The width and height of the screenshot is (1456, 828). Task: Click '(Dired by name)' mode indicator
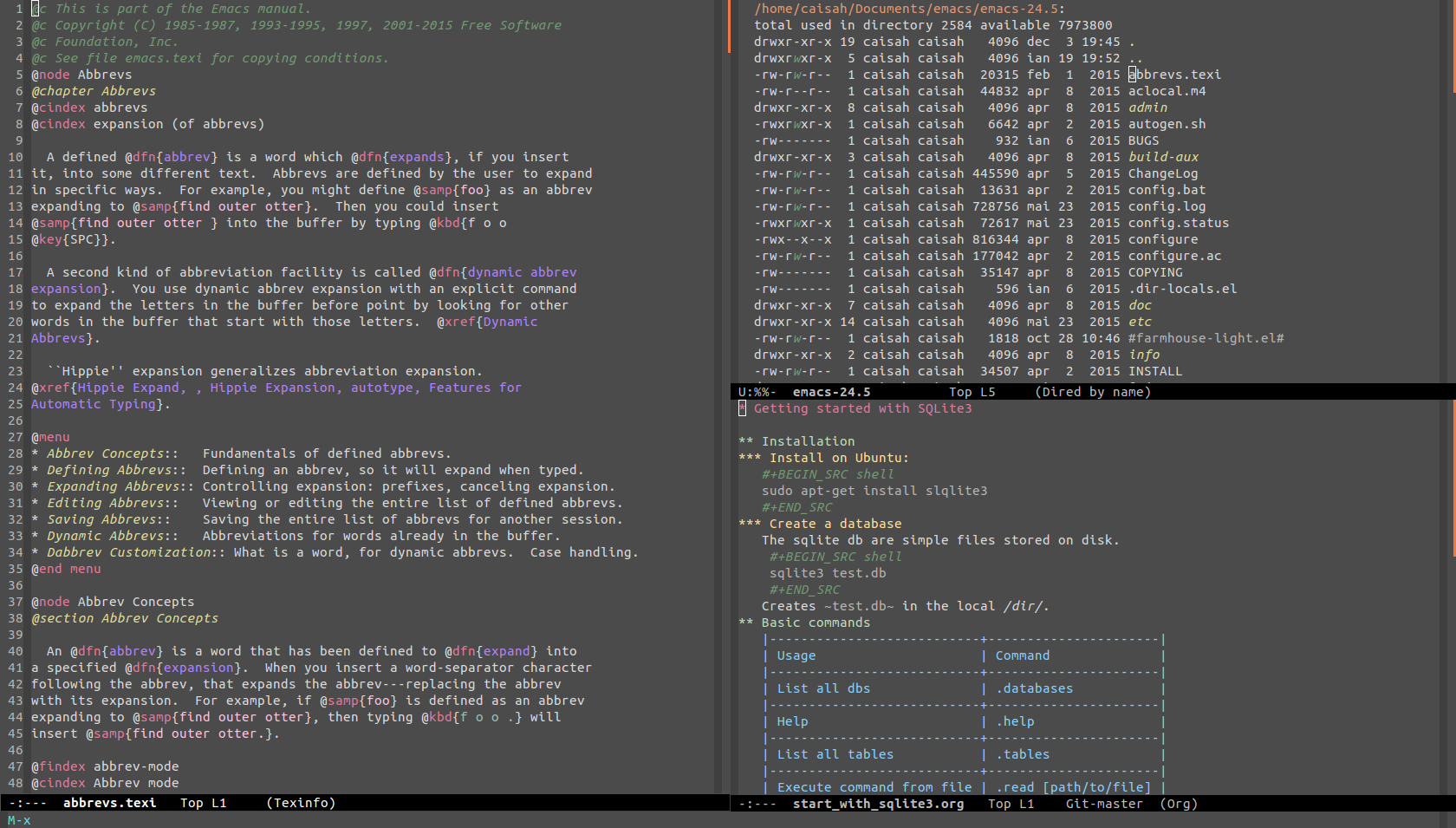pyautogui.click(x=1093, y=392)
